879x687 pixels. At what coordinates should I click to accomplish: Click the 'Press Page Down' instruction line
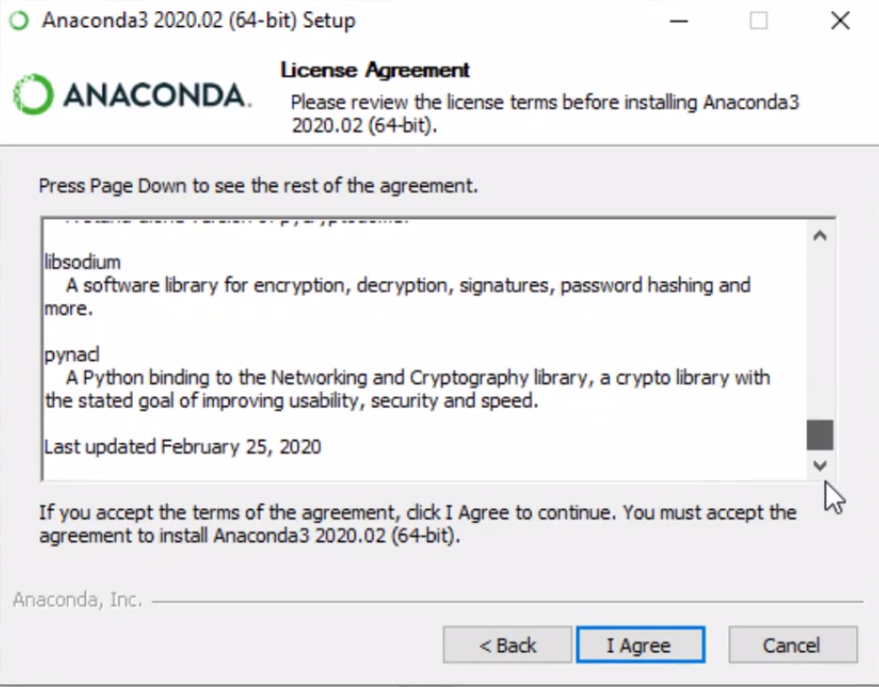258,185
